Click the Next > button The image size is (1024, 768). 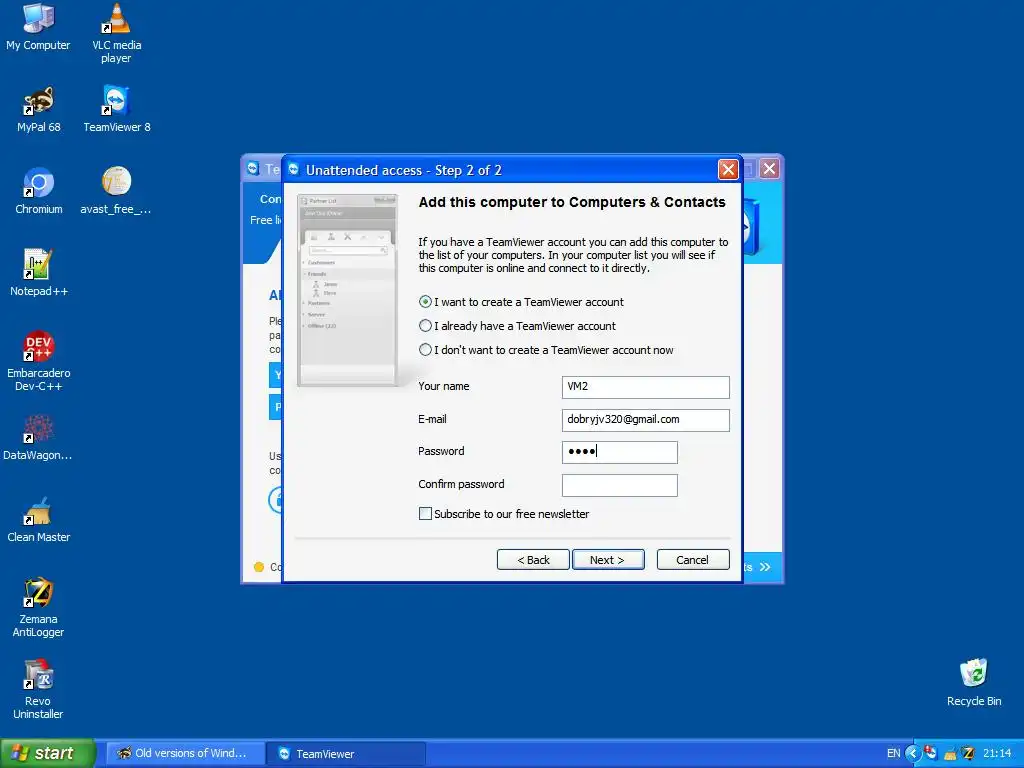point(608,560)
